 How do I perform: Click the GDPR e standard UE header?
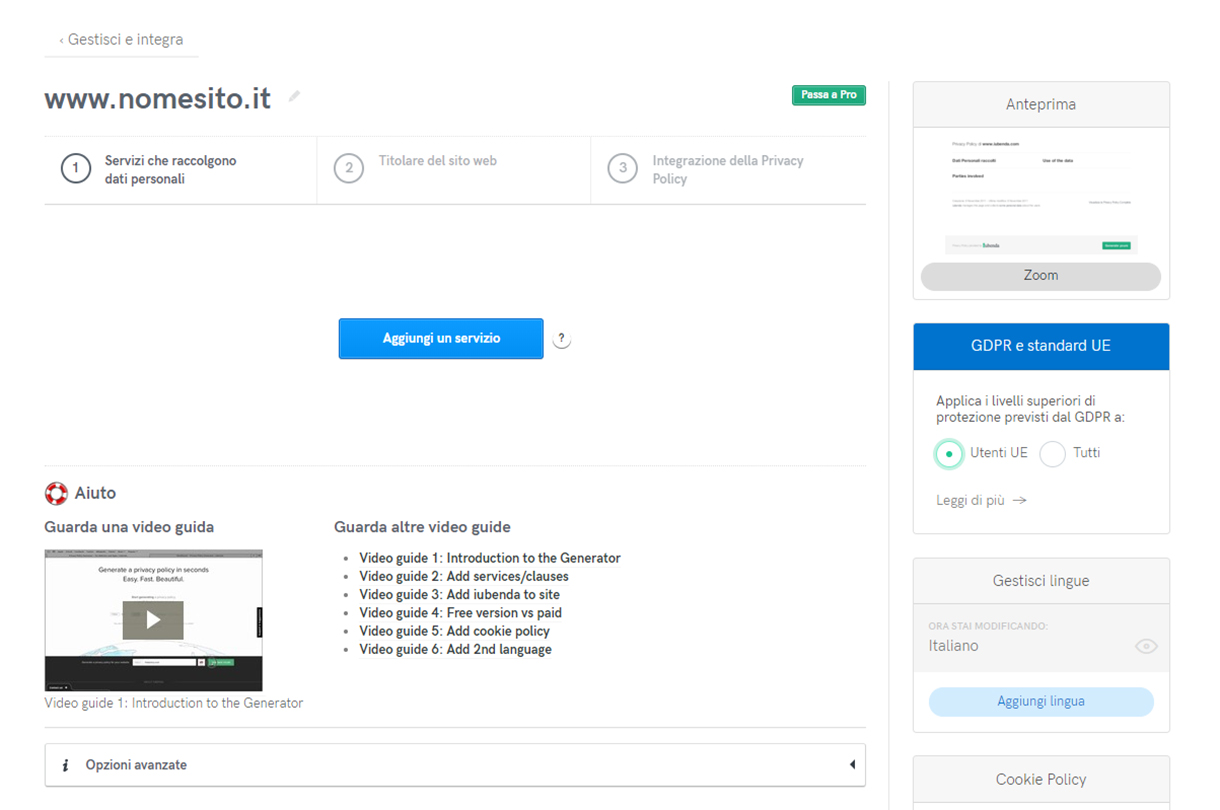[x=1041, y=346]
